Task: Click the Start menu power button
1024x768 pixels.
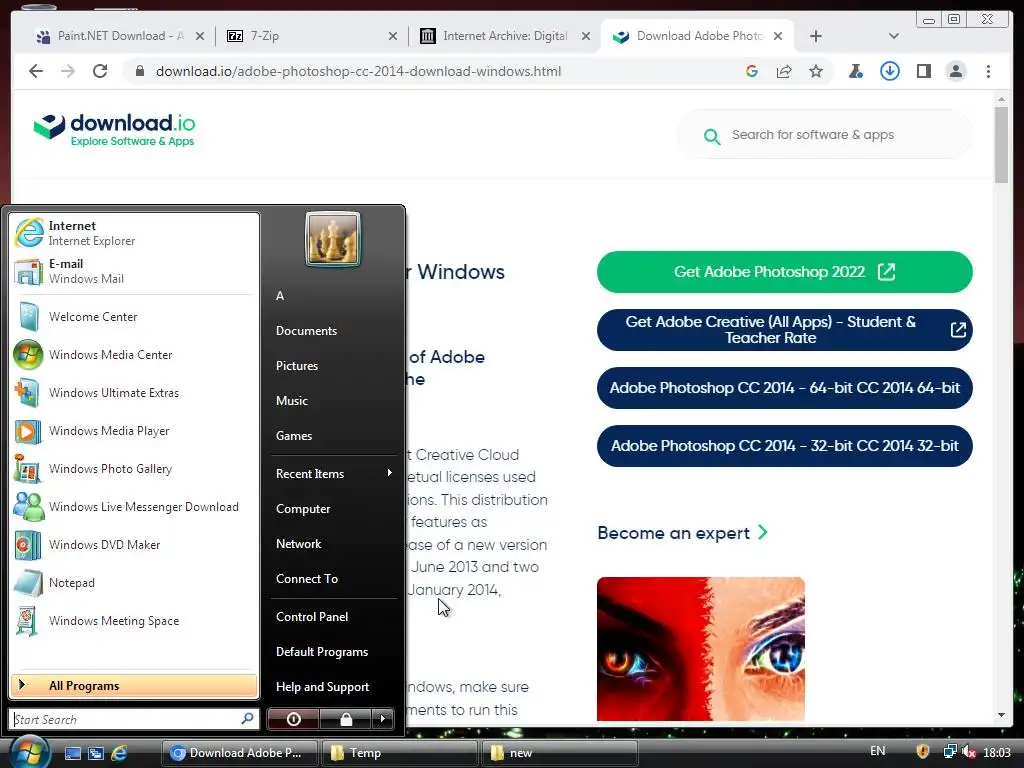Action: [x=294, y=719]
